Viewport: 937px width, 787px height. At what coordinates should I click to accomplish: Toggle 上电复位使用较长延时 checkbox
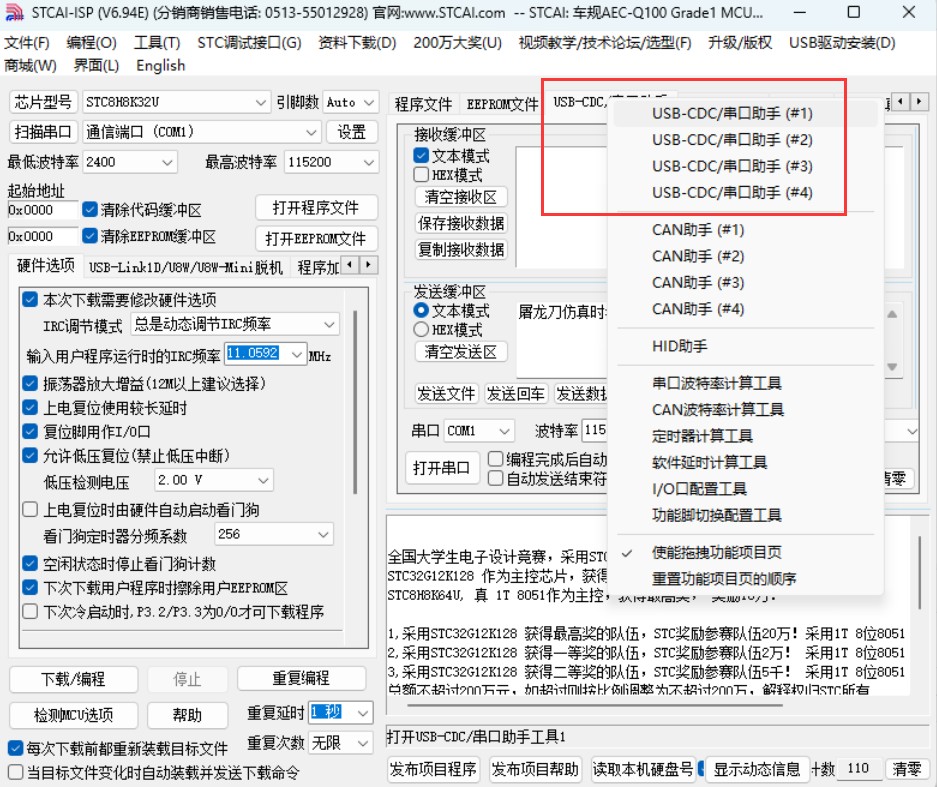pos(30,408)
